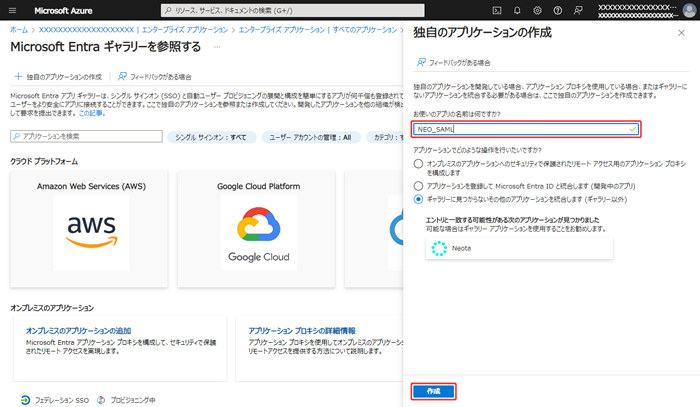Open オンプレミスのアプリケーションの追加 link
The width and height of the screenshot is (700, 407).
79,331
